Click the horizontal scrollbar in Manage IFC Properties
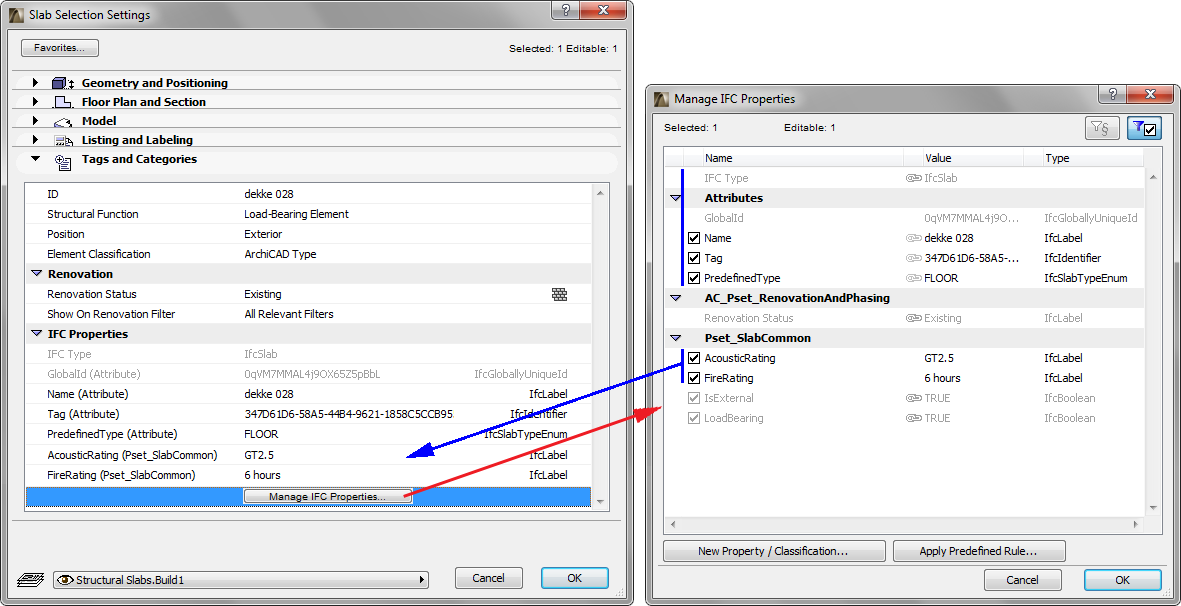The image size is (1181, 606). tap(904, 523)
